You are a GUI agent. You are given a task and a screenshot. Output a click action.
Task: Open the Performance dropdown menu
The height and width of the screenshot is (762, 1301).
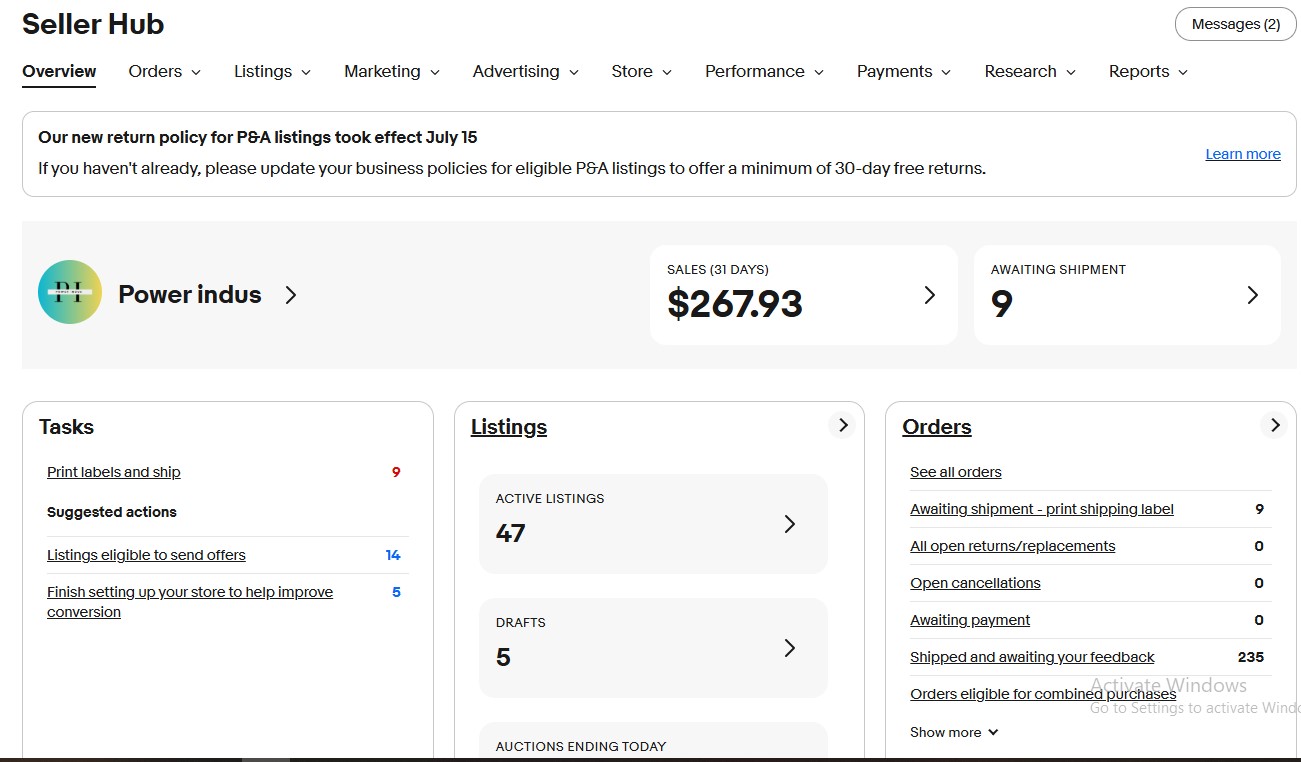[764, 72]
